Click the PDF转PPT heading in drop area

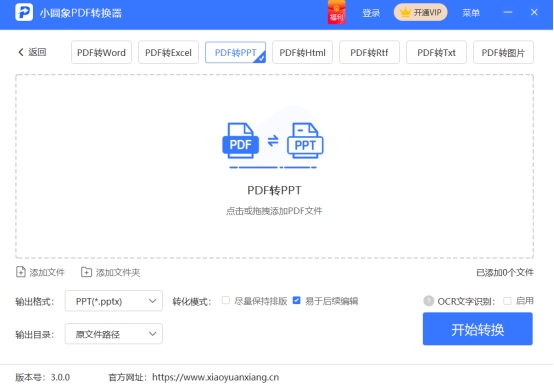click(x=274, y=190)
